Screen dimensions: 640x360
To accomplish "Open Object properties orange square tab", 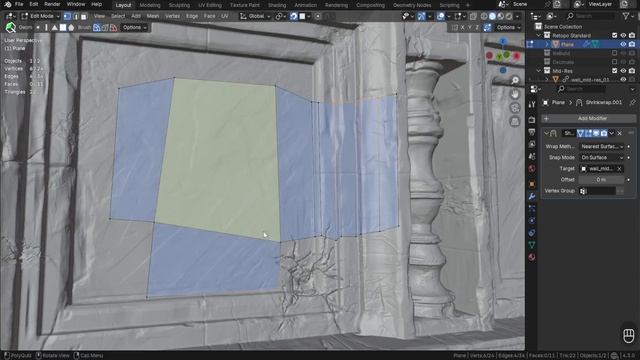I will (531, 184).
